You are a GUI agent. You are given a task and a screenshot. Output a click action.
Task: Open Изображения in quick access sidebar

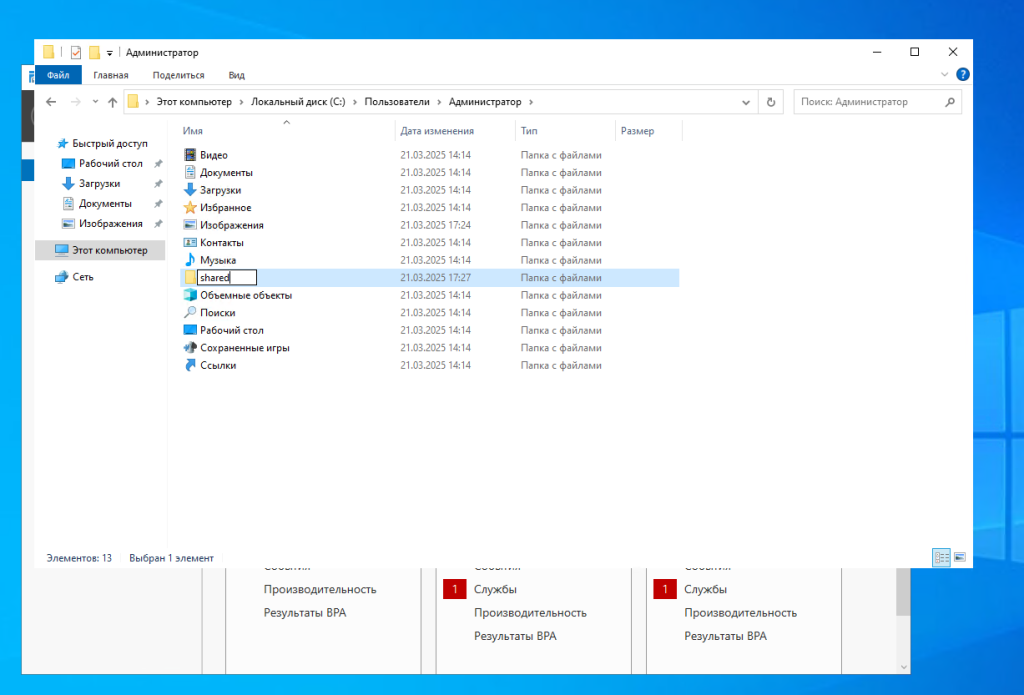(103, 223)
